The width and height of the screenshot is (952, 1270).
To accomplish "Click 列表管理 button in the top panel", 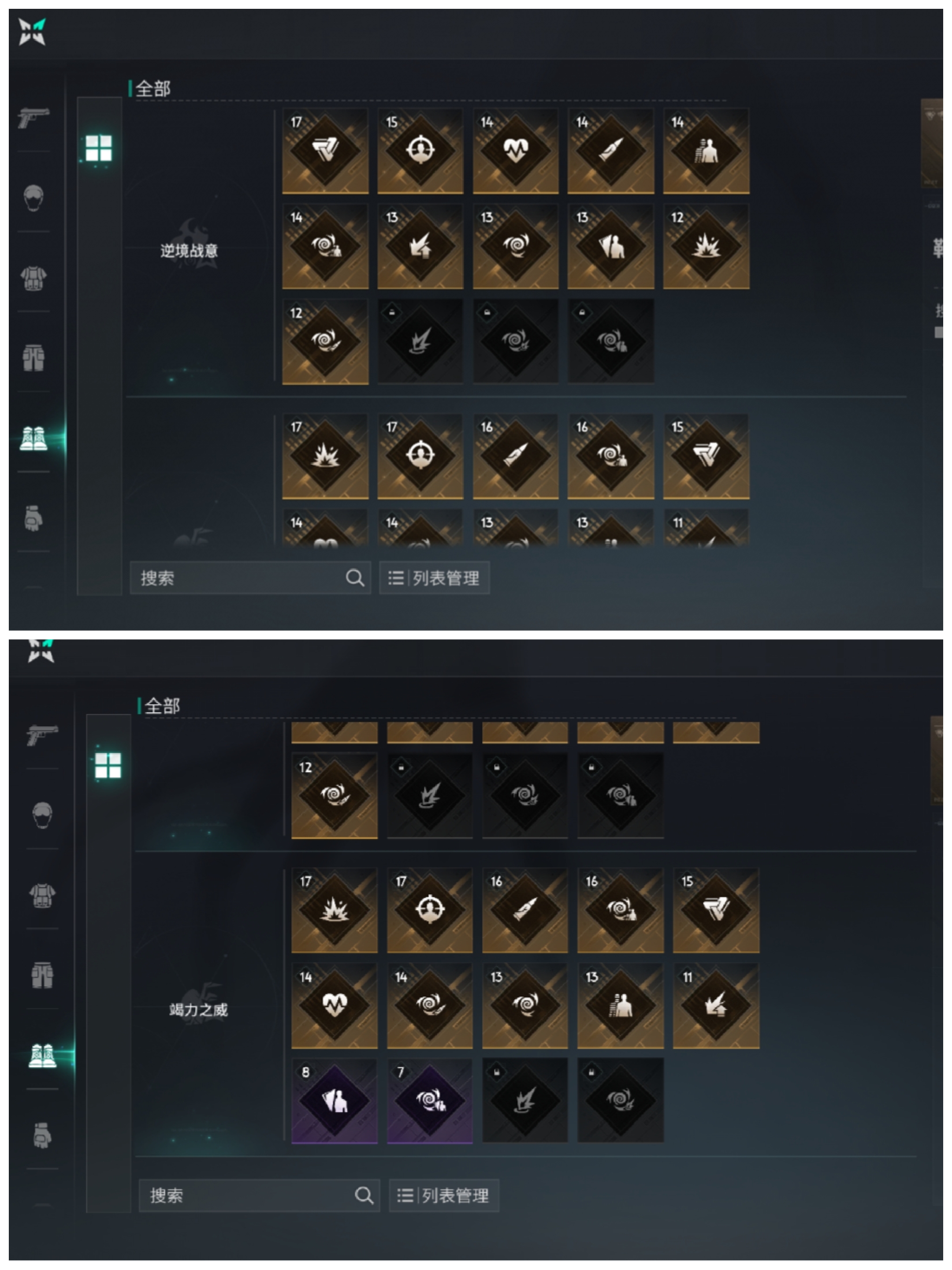I will click(x=435, y=578).
